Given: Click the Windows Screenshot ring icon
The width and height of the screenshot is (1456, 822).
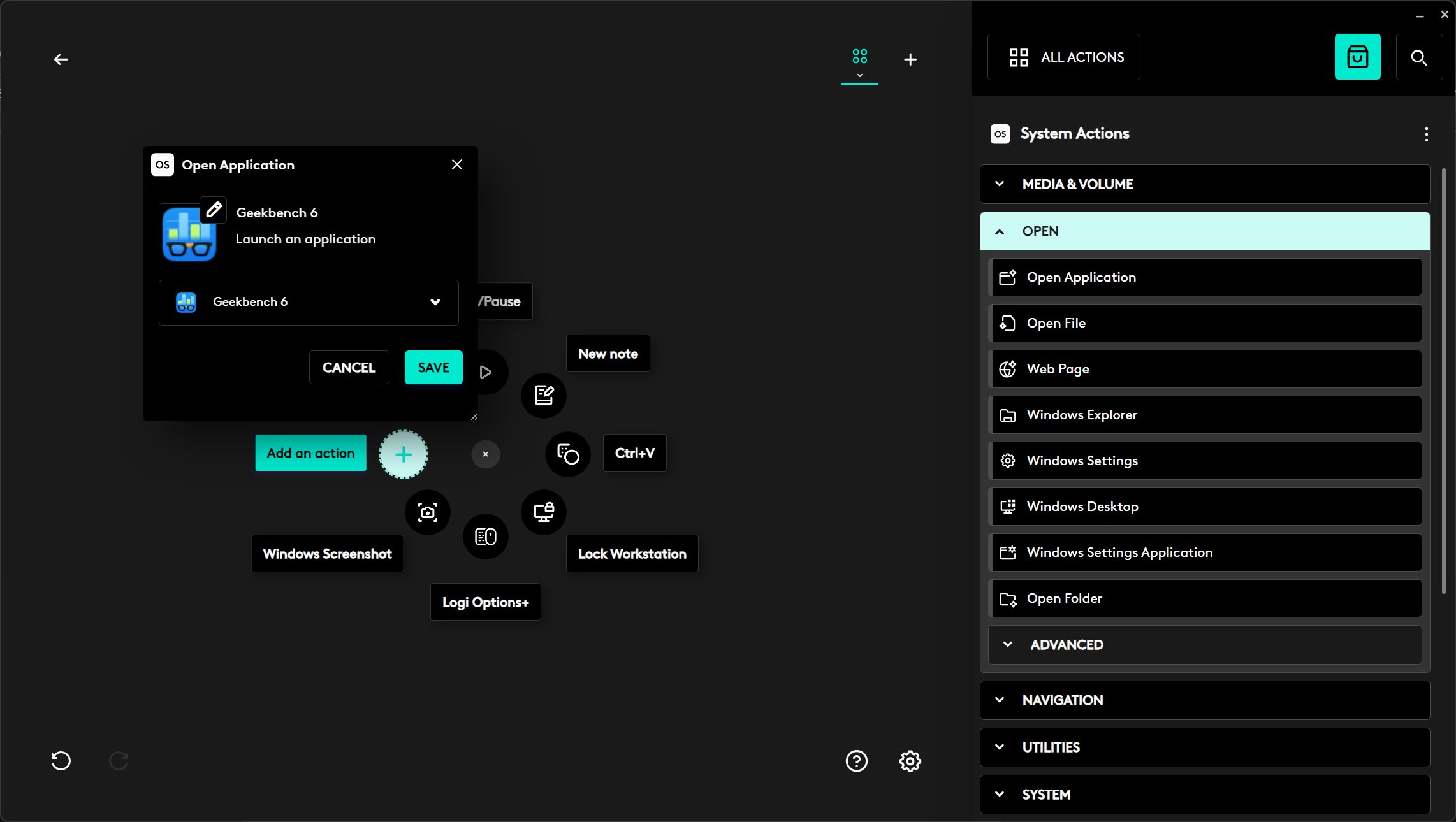Looking at the screenshot, I should pyautogui.click(x=427, y=512).
